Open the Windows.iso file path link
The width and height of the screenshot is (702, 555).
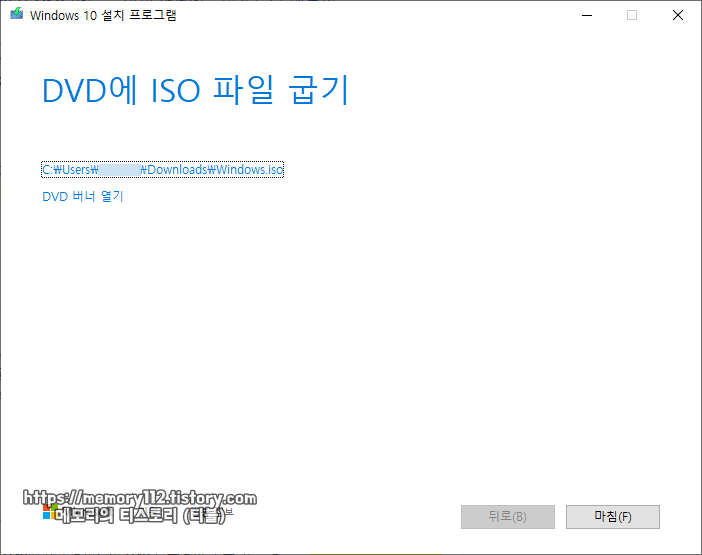pos(163,170)
